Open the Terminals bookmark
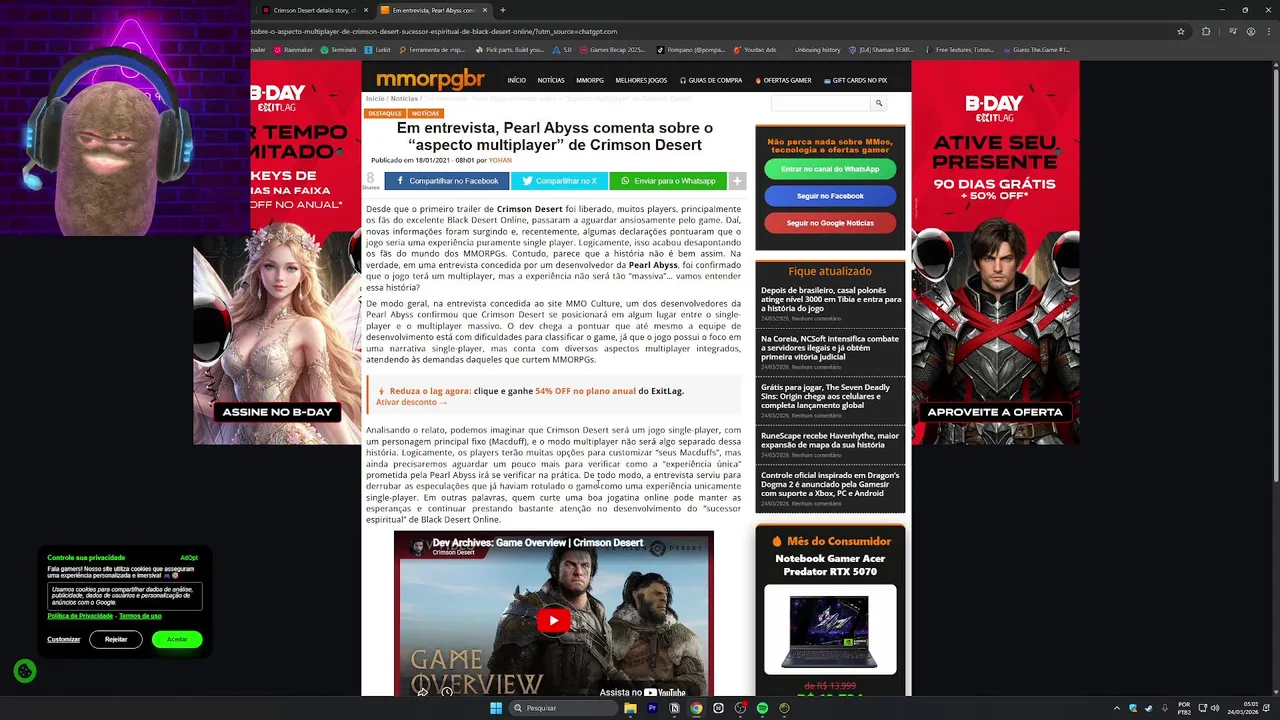This screenshot has width=1280, height=720. [339, 49]
